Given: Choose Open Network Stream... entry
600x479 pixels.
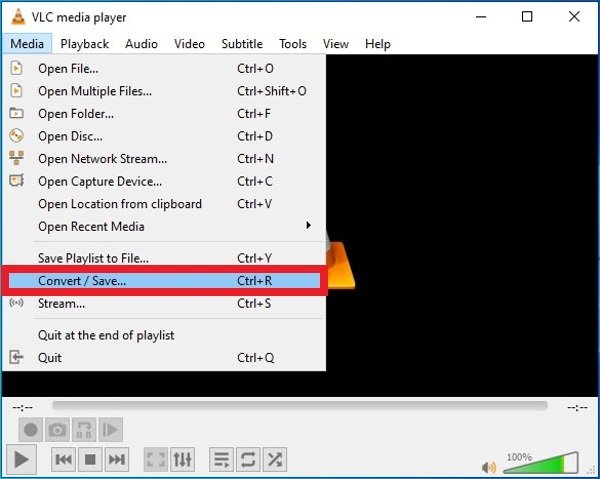Looking at the screenshot, I should pos(164,159).
